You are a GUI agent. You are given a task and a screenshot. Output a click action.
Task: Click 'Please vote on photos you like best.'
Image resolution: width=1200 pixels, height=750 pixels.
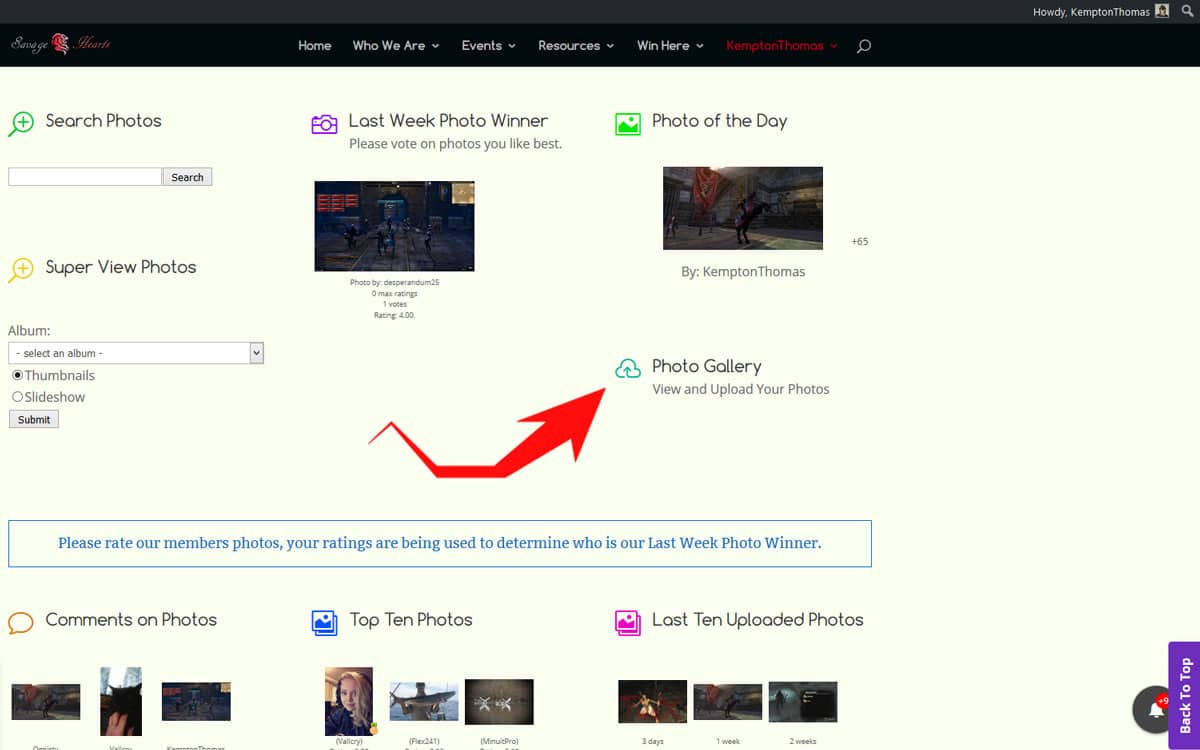[456, 144]
